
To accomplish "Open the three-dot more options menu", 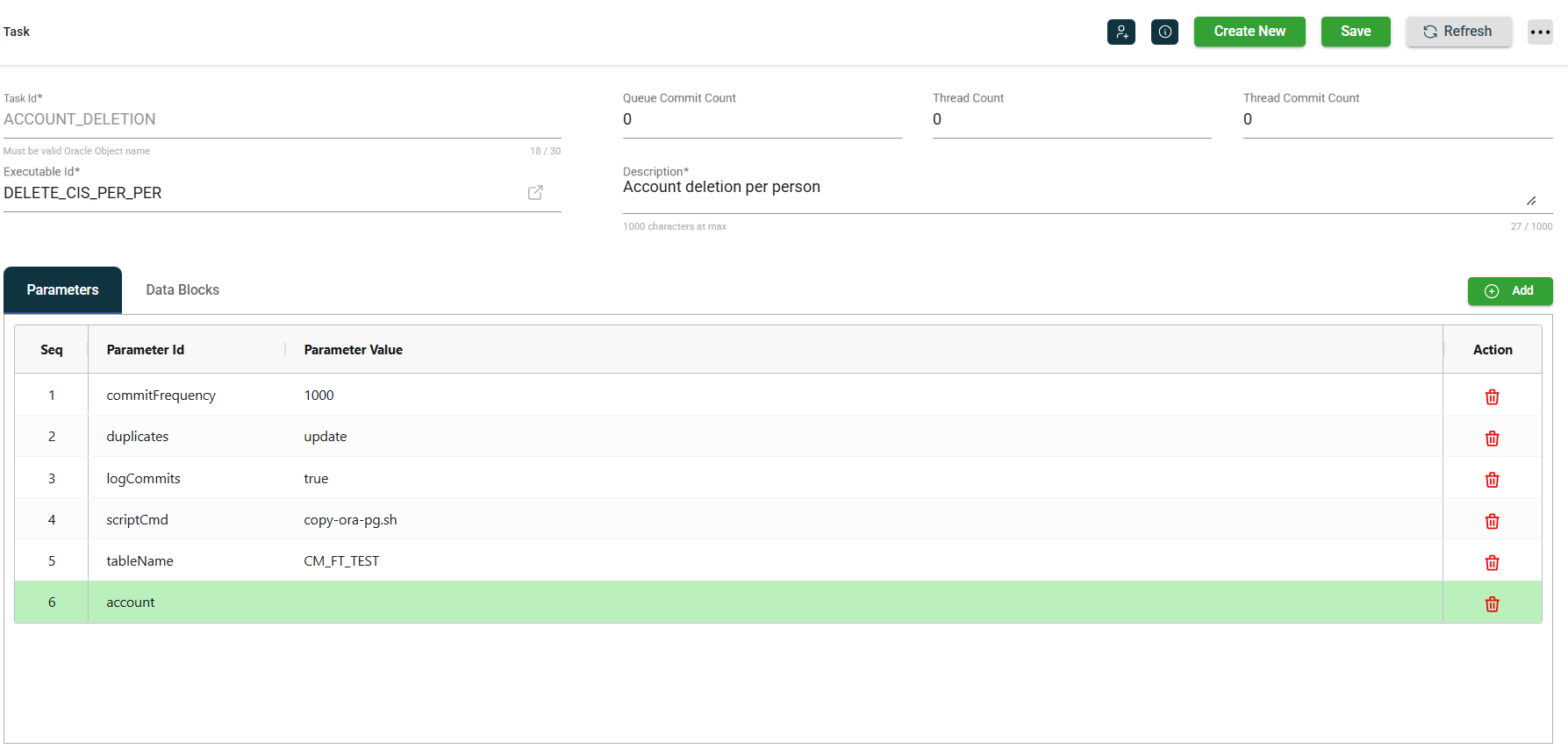I will click(1540, 32).
